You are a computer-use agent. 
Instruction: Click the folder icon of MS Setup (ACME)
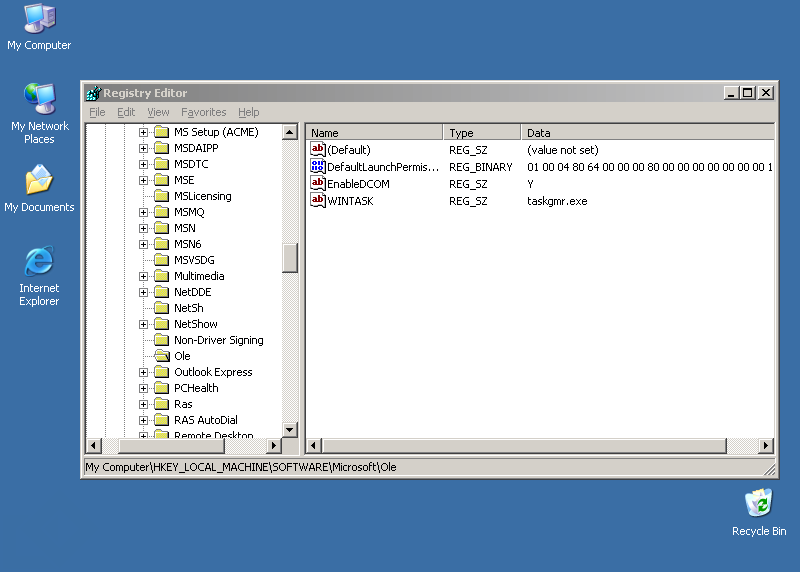point(162,132)
